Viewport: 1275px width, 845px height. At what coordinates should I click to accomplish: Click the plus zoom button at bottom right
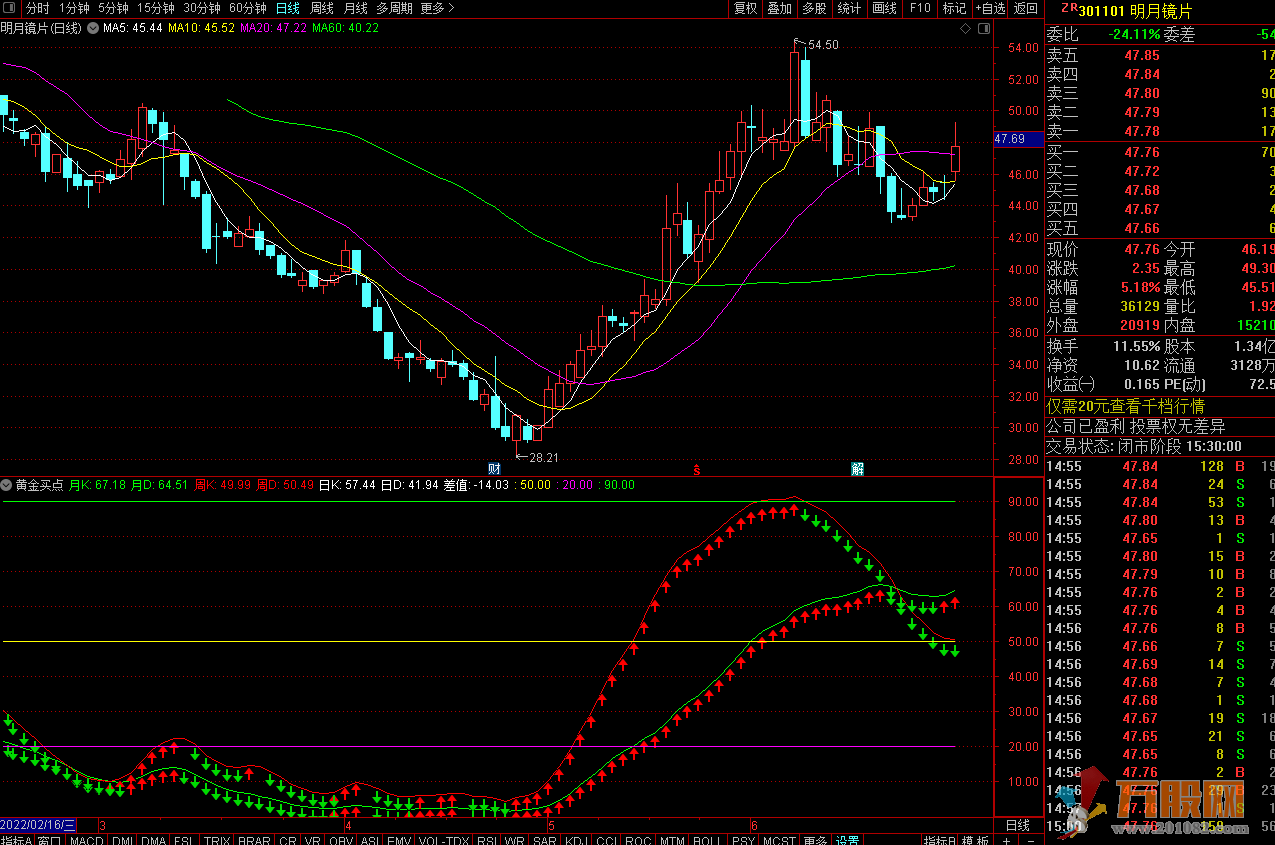click(1007, 841)
